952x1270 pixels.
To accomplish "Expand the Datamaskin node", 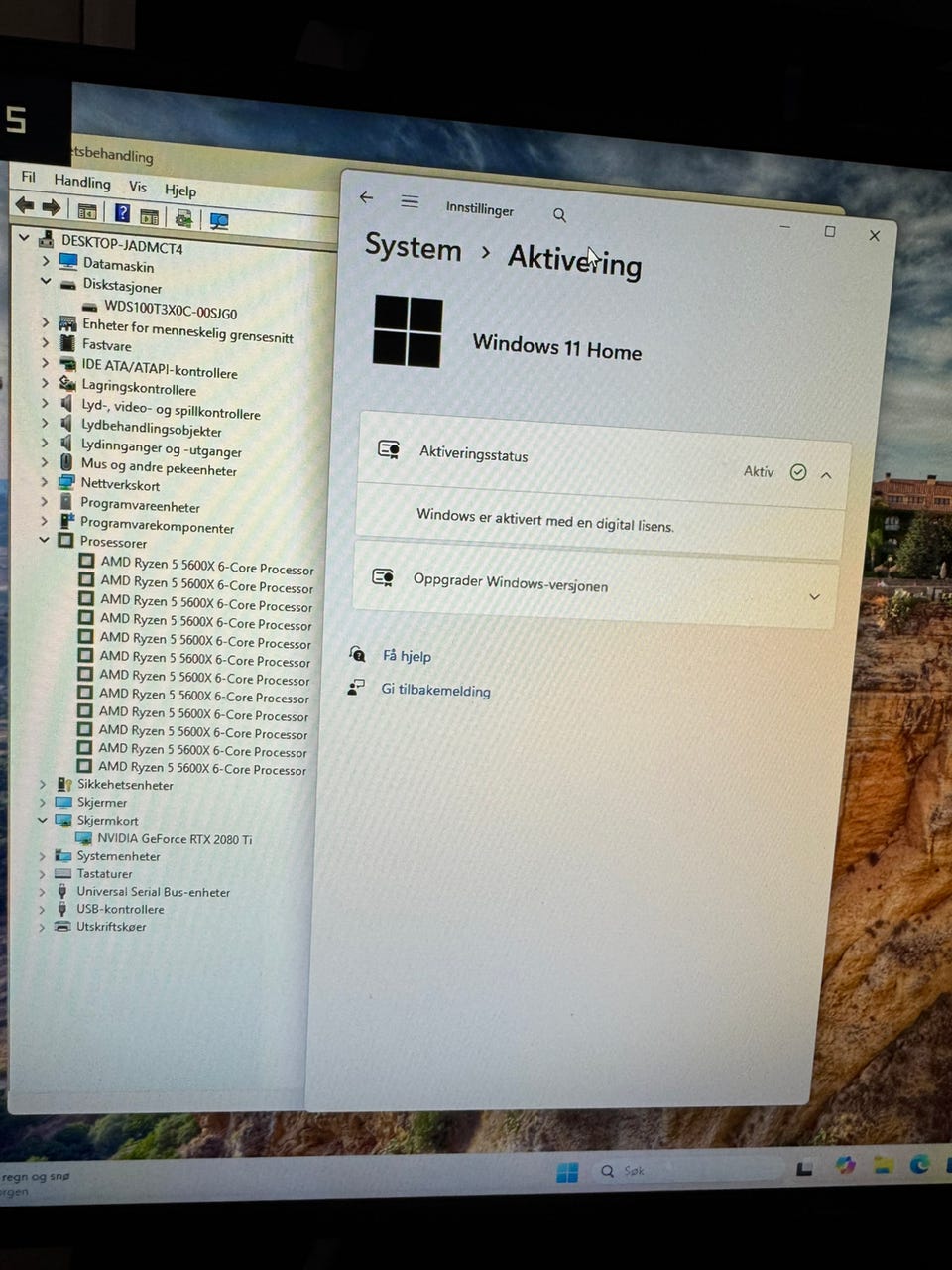I will click(46, 261).
